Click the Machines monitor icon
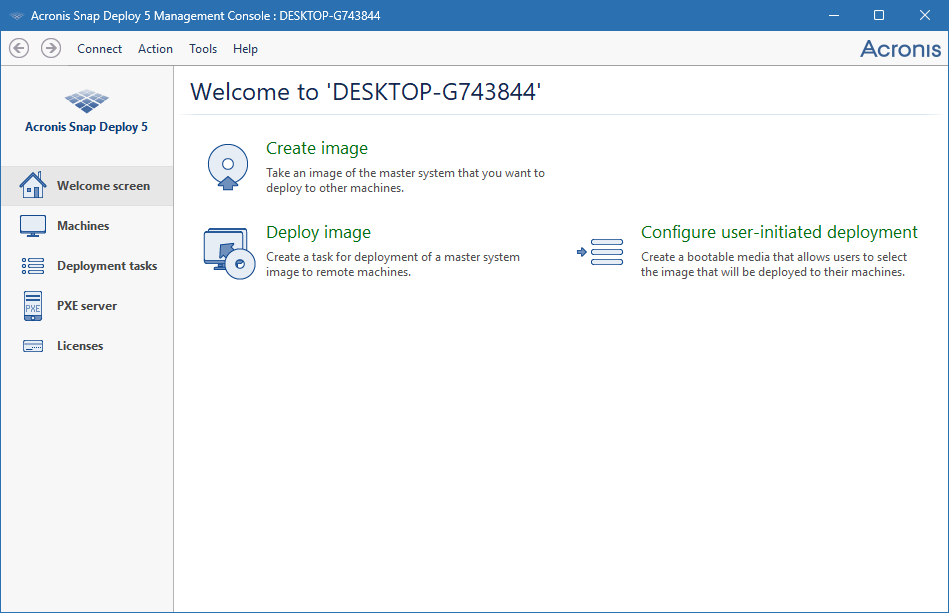 [x=33, y=226]
